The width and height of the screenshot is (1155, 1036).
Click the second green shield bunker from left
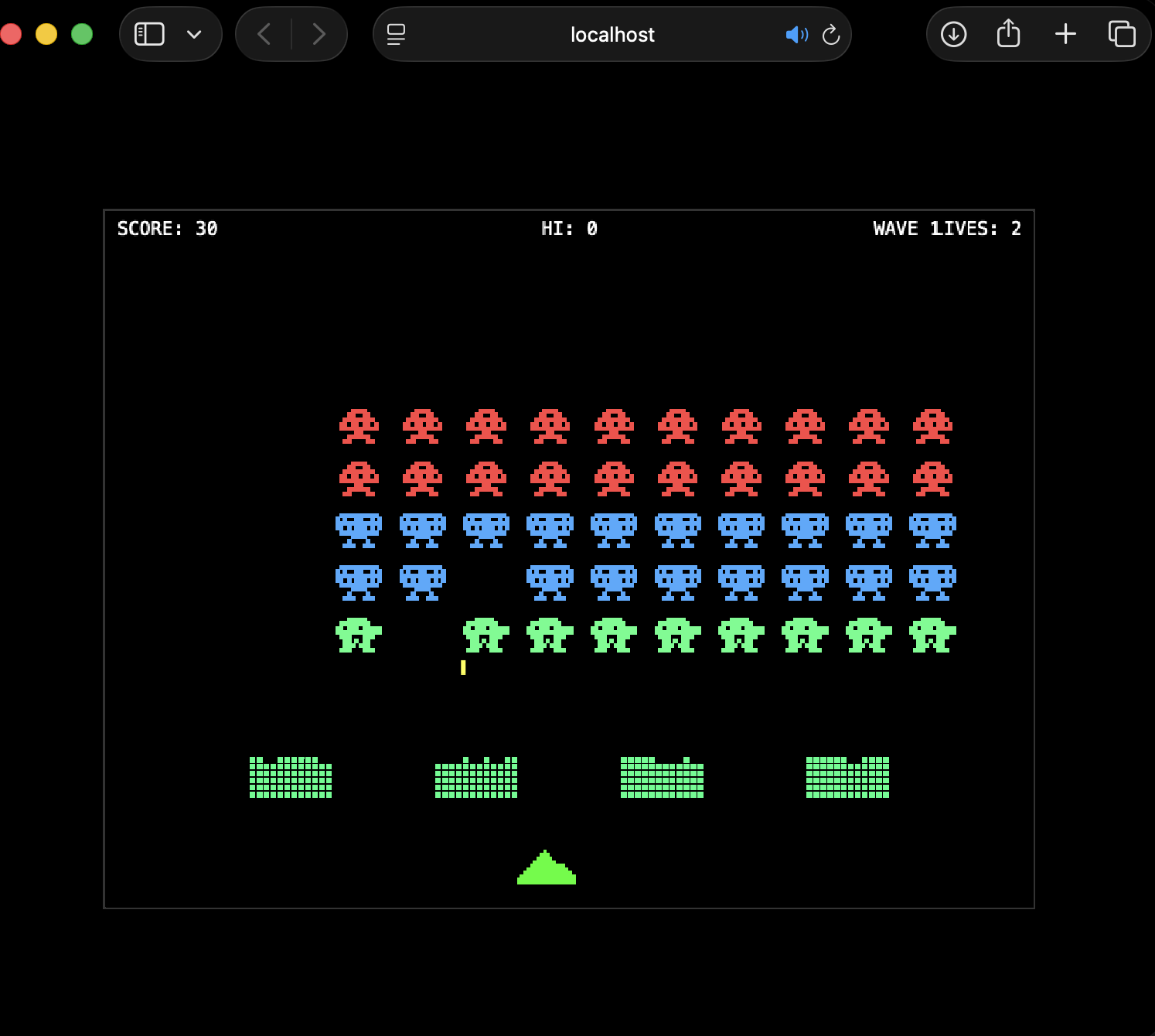click(476, 777)
